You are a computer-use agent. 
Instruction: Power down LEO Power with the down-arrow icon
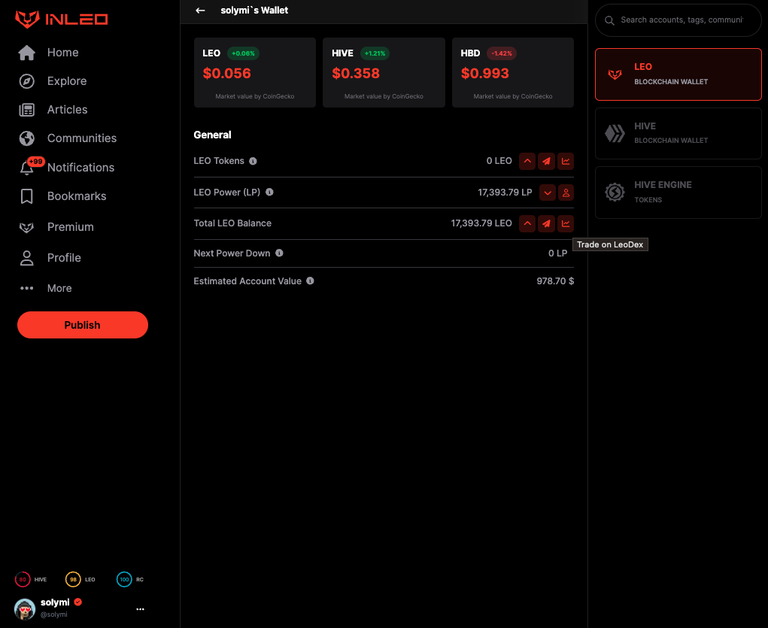[x=547, y=193]
